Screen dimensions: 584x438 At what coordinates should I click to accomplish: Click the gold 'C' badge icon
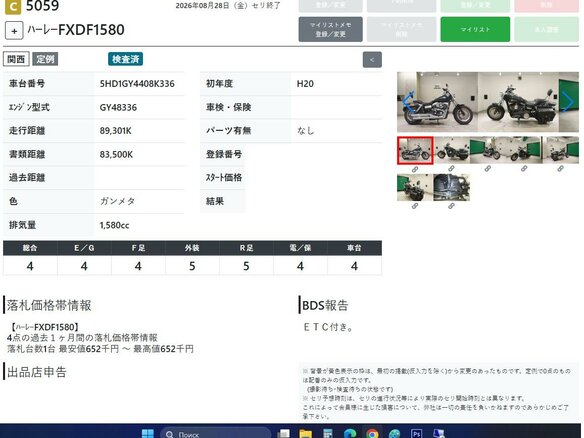pyautogui.click(x=13, y=6)
